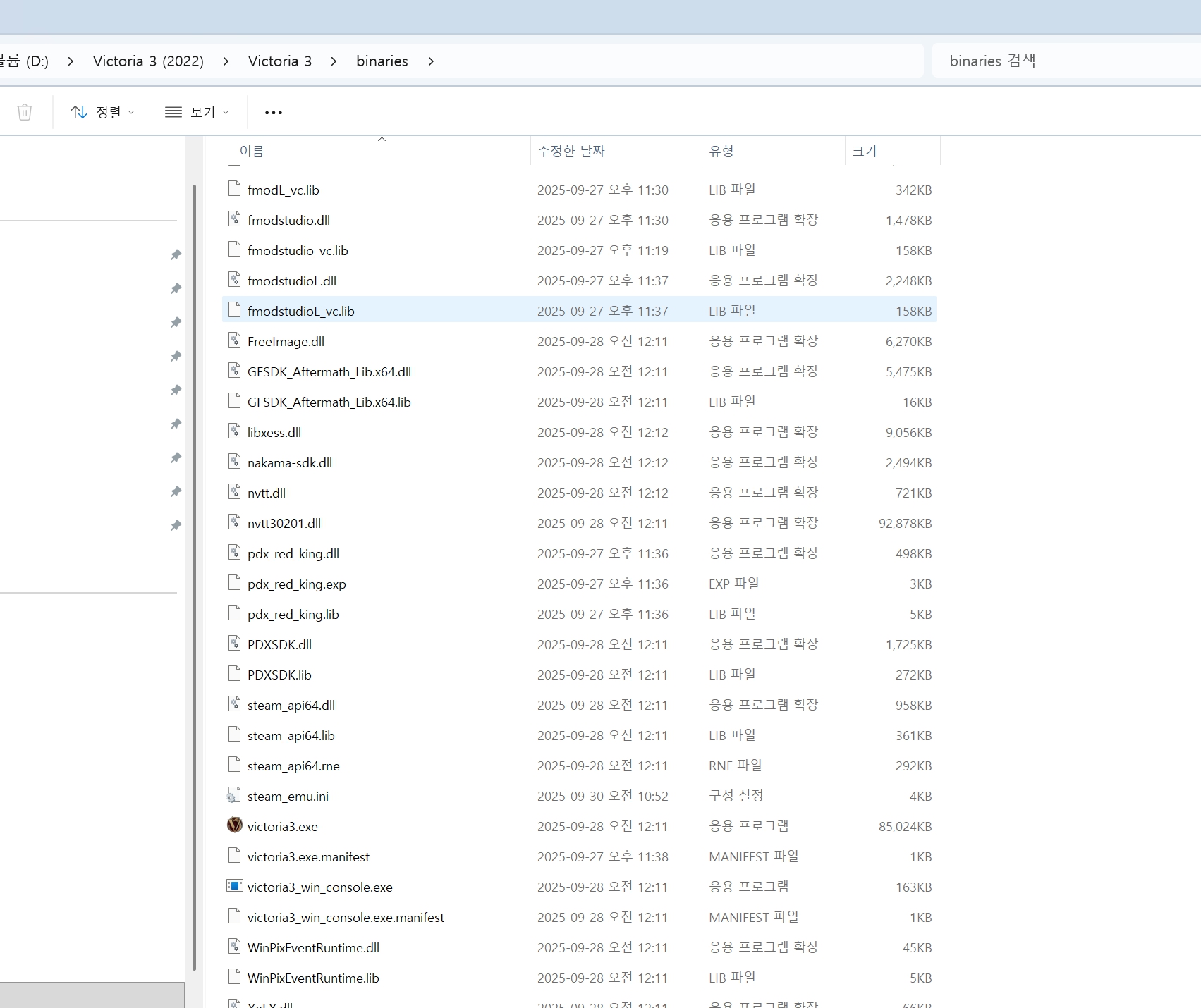Screen dimensions: 1201x1008
Task: Click type text RNE 파일
Action: 736,766
